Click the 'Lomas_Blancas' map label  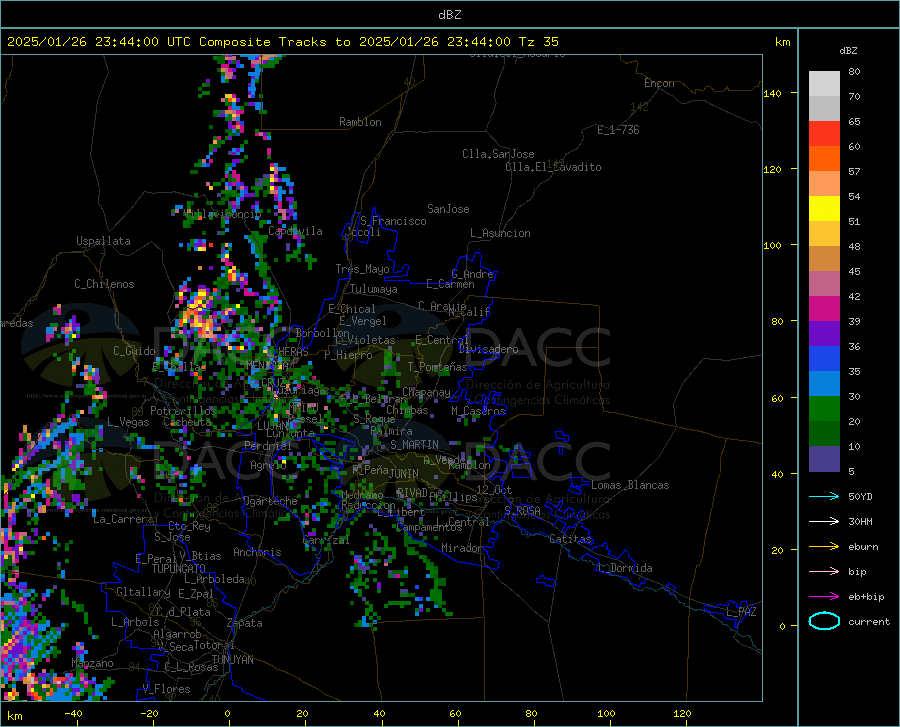click(x=630, y=485)
